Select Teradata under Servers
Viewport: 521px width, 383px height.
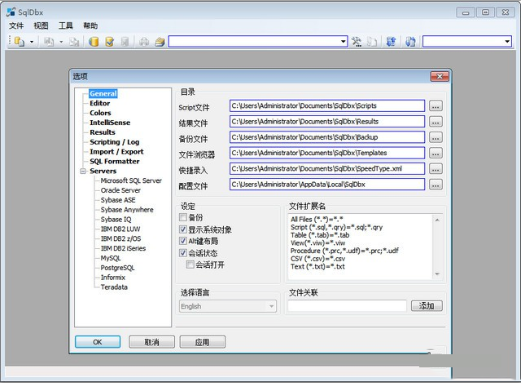pos(114,287)
